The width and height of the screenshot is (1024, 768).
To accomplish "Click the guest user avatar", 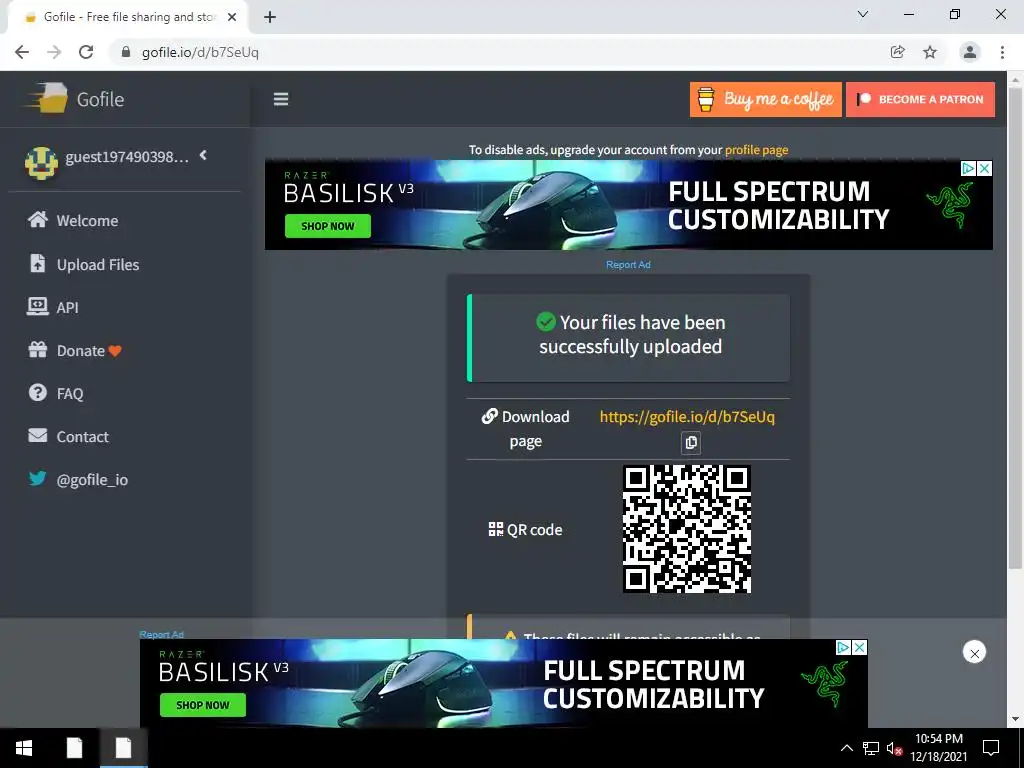I will (x=41, y=163).
